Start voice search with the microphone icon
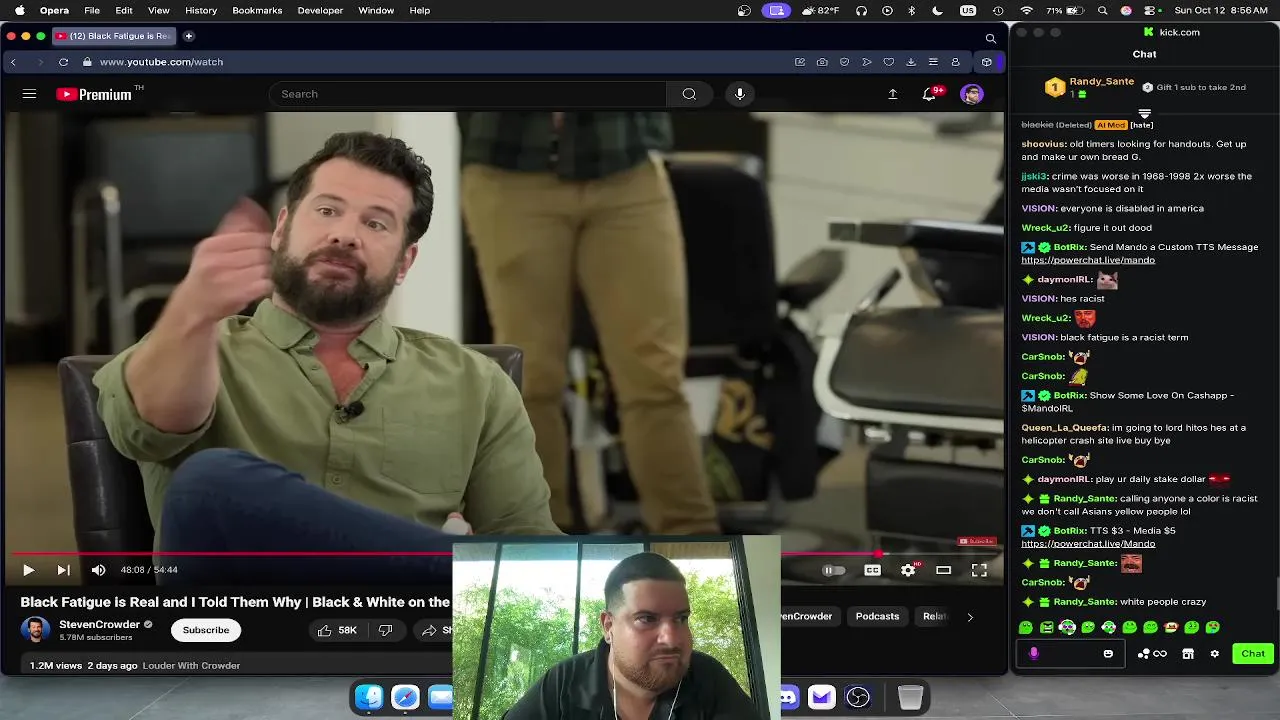The height and width of the screenshot is (720, 1280). 740,94
